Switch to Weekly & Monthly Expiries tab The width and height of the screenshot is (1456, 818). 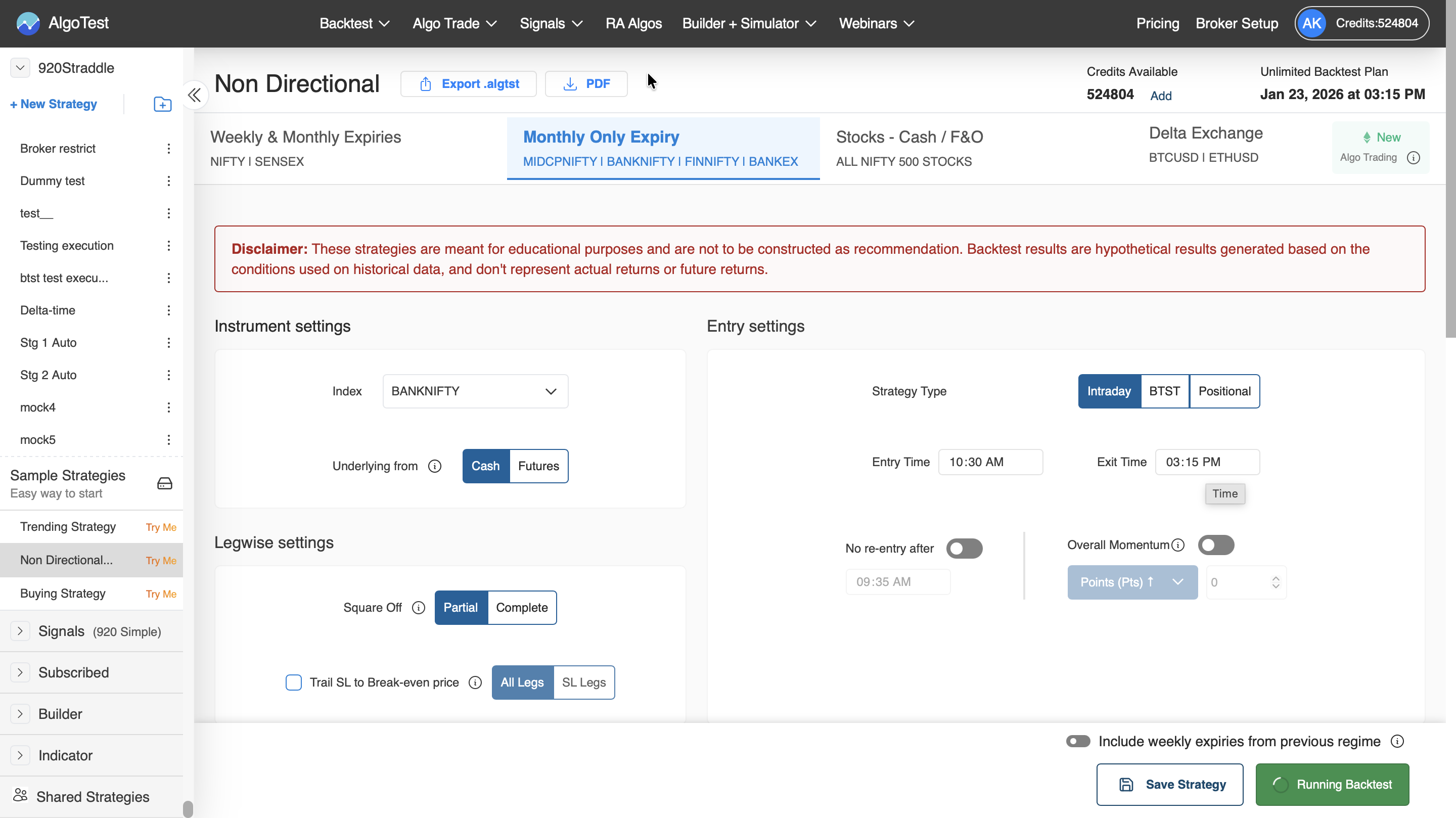(305, 148)
